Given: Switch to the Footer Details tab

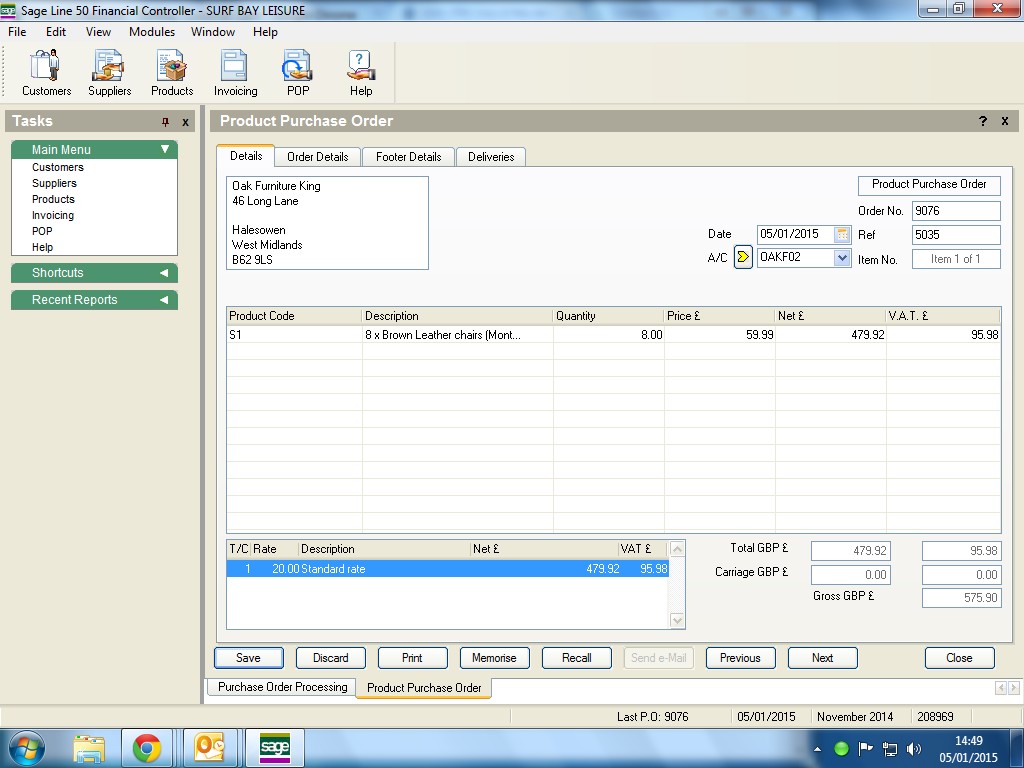Looking at the screenshot, I should 408,157.
